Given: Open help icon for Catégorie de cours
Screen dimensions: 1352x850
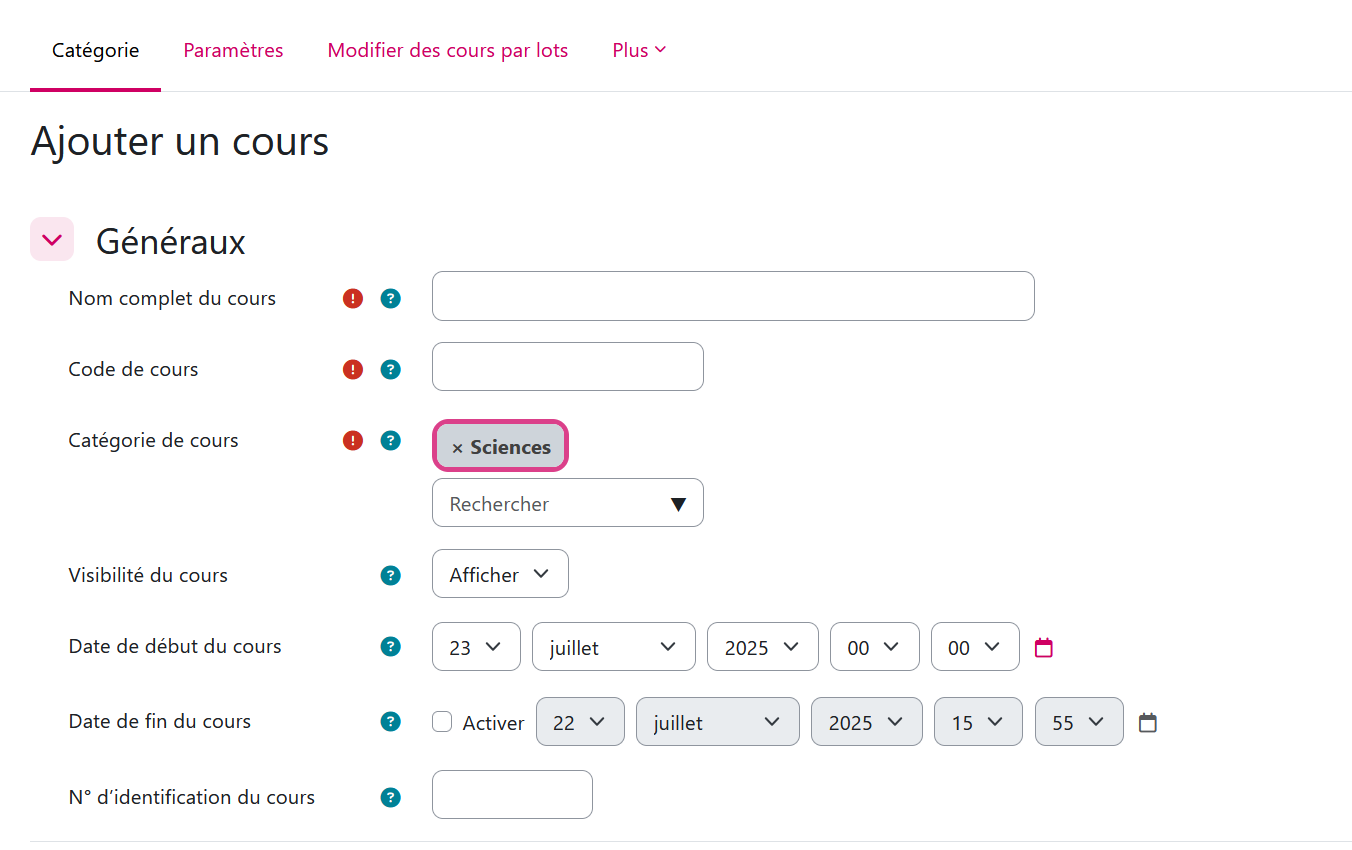Looking at the screenshot, I should point(390,440).
